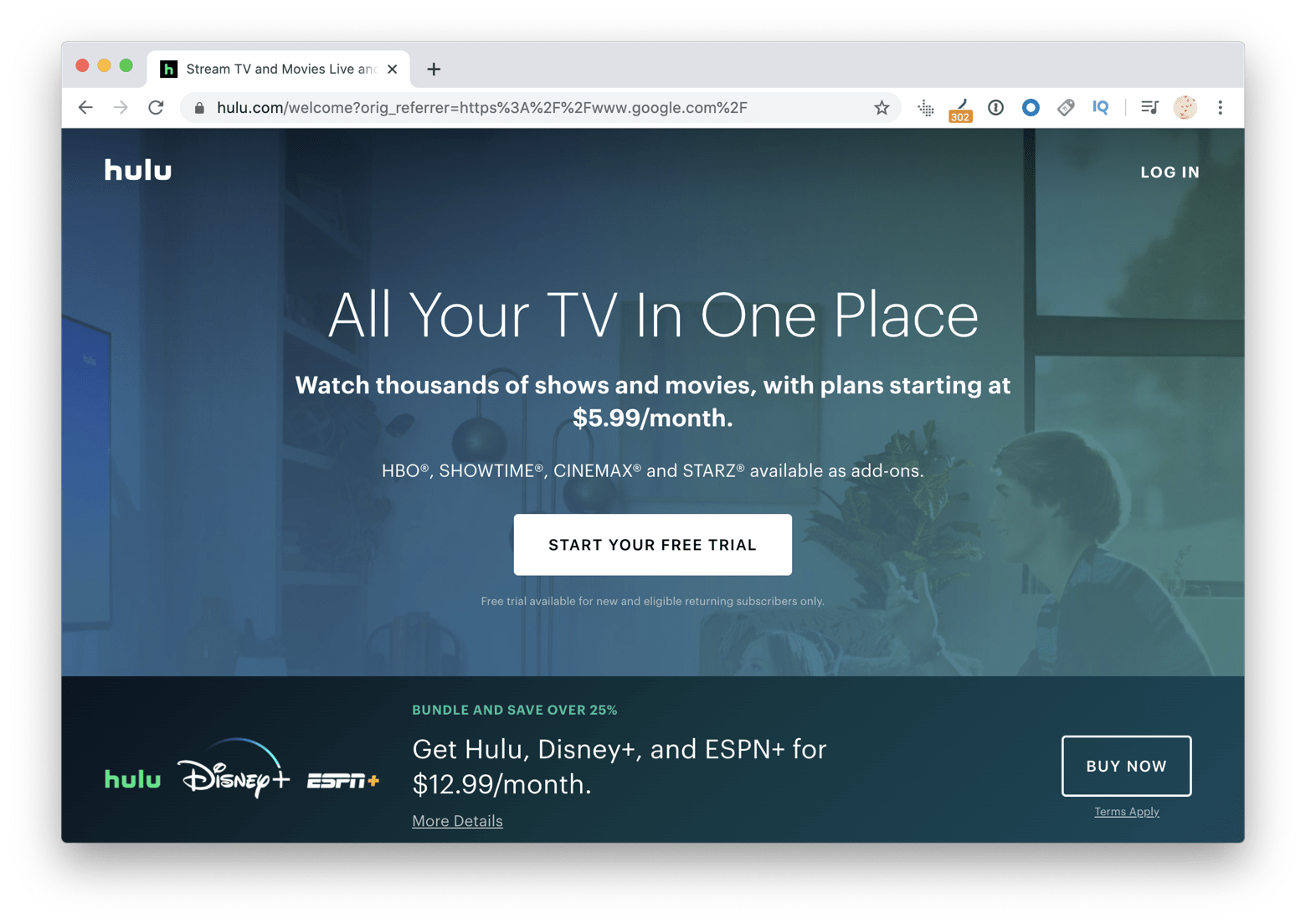Go back to the previous page

(85, 107)
